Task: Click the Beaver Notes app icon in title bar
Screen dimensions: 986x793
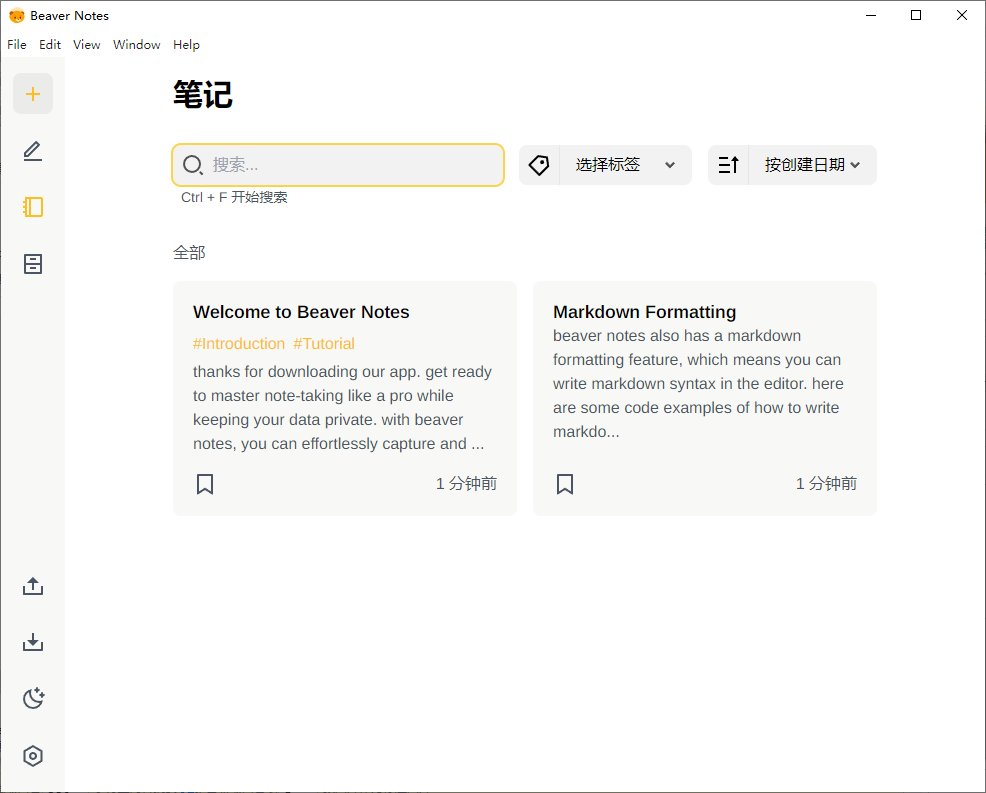Action: point(17,16)
